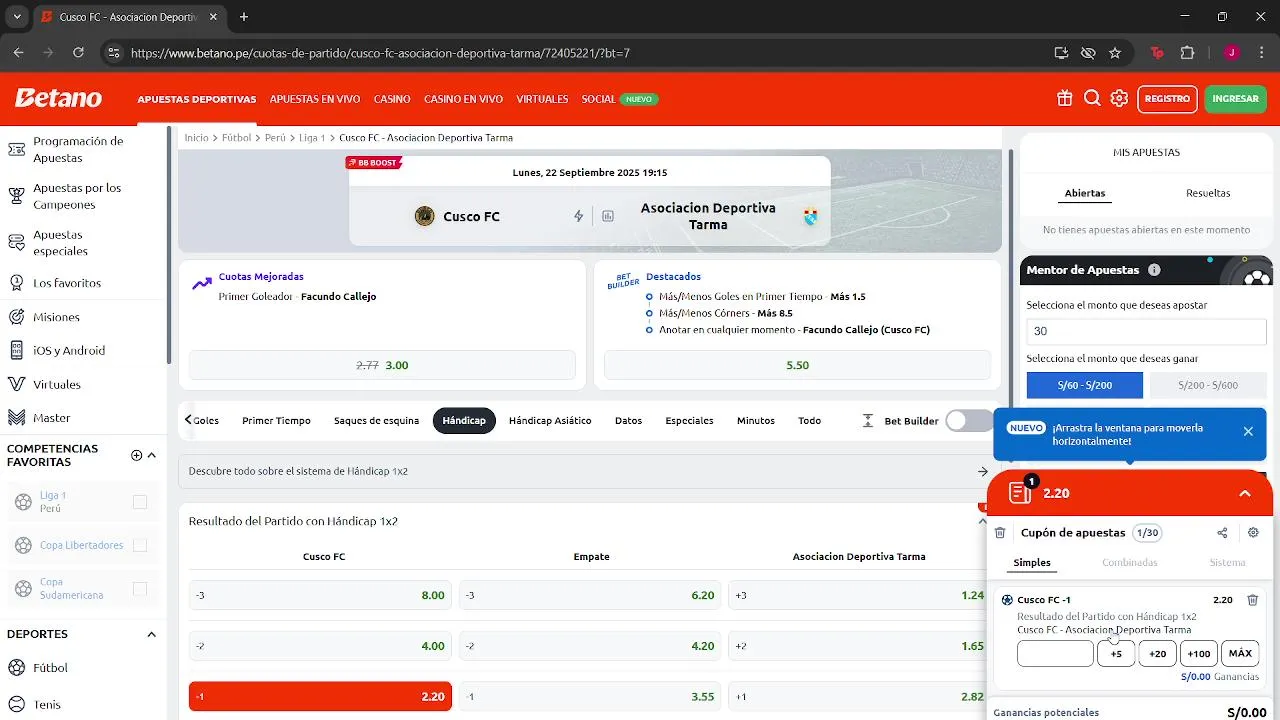Select Facundo Callejo boosted odds 3.00
The image size is (1280, 720).
point(382,365)
